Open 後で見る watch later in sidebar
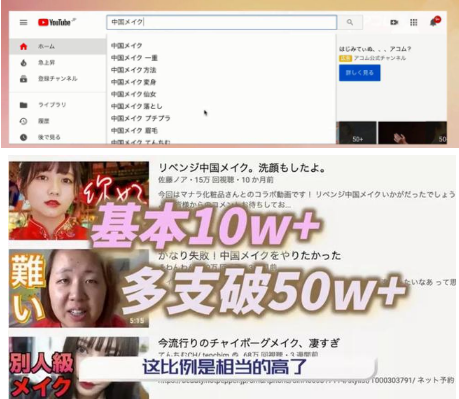This screenshot has width=459, height=399. tap(57, 137)
